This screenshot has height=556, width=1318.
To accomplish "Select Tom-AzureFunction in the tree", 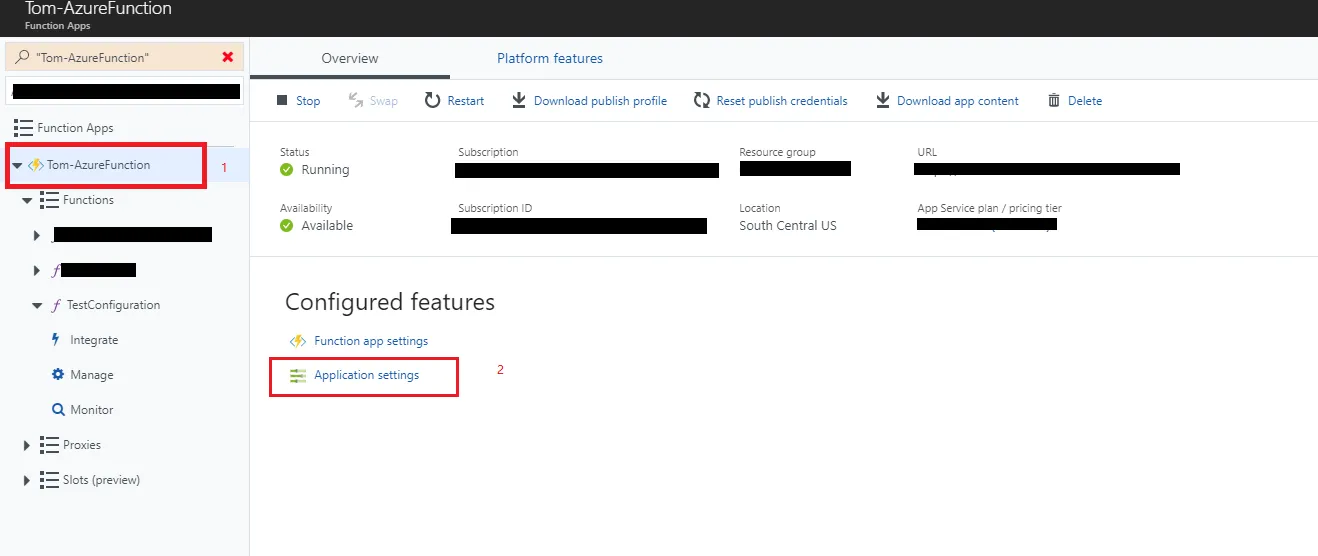I will tap(99, 165).
